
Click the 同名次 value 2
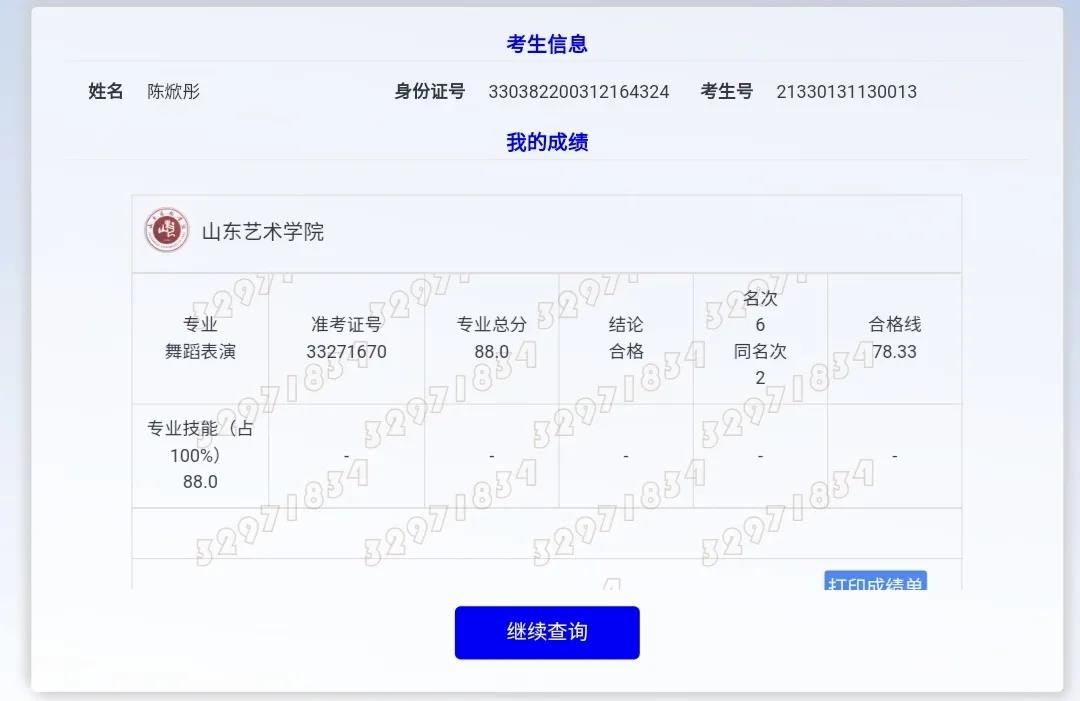pyautogui.click(x=760, y=378)
